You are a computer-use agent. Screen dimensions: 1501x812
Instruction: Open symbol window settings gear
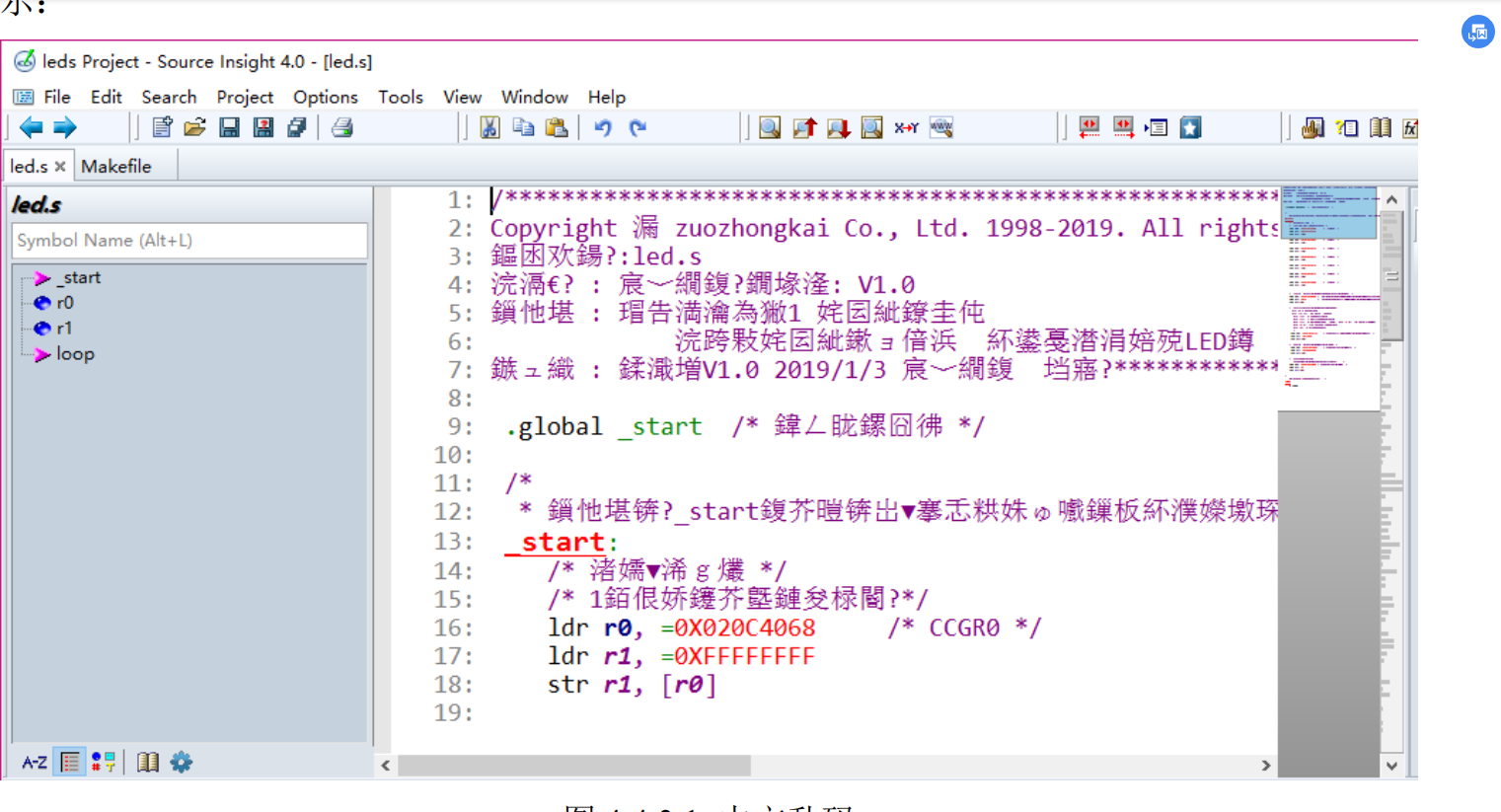click(182, 762)
